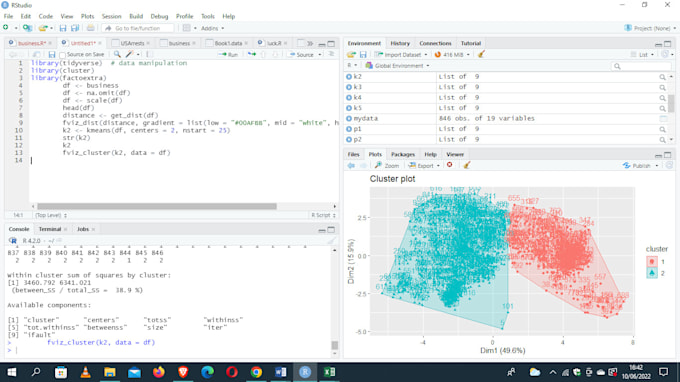Save the script in editor toolbar
The width and height of the screenshot is (680, 382).
pyautogui.click(x=52, y=55)
